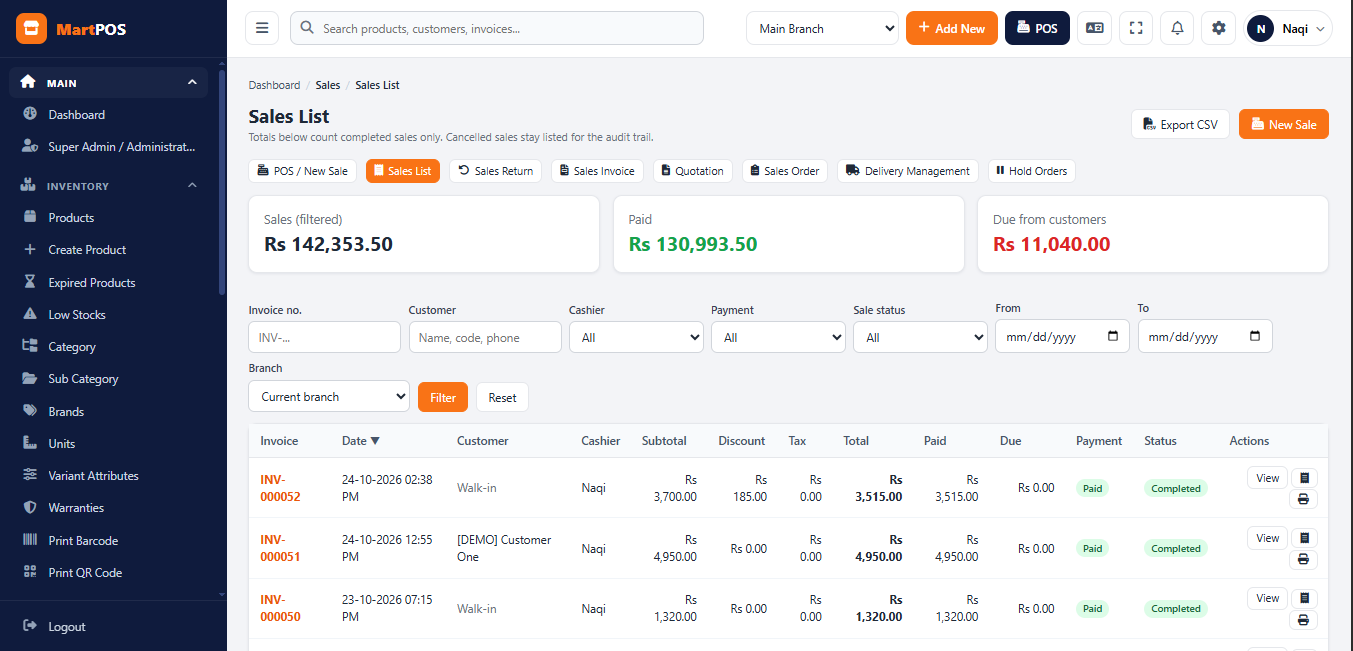Open Units in sidebar
Viewport: 1353px width, 651px height.
[109, 444]
